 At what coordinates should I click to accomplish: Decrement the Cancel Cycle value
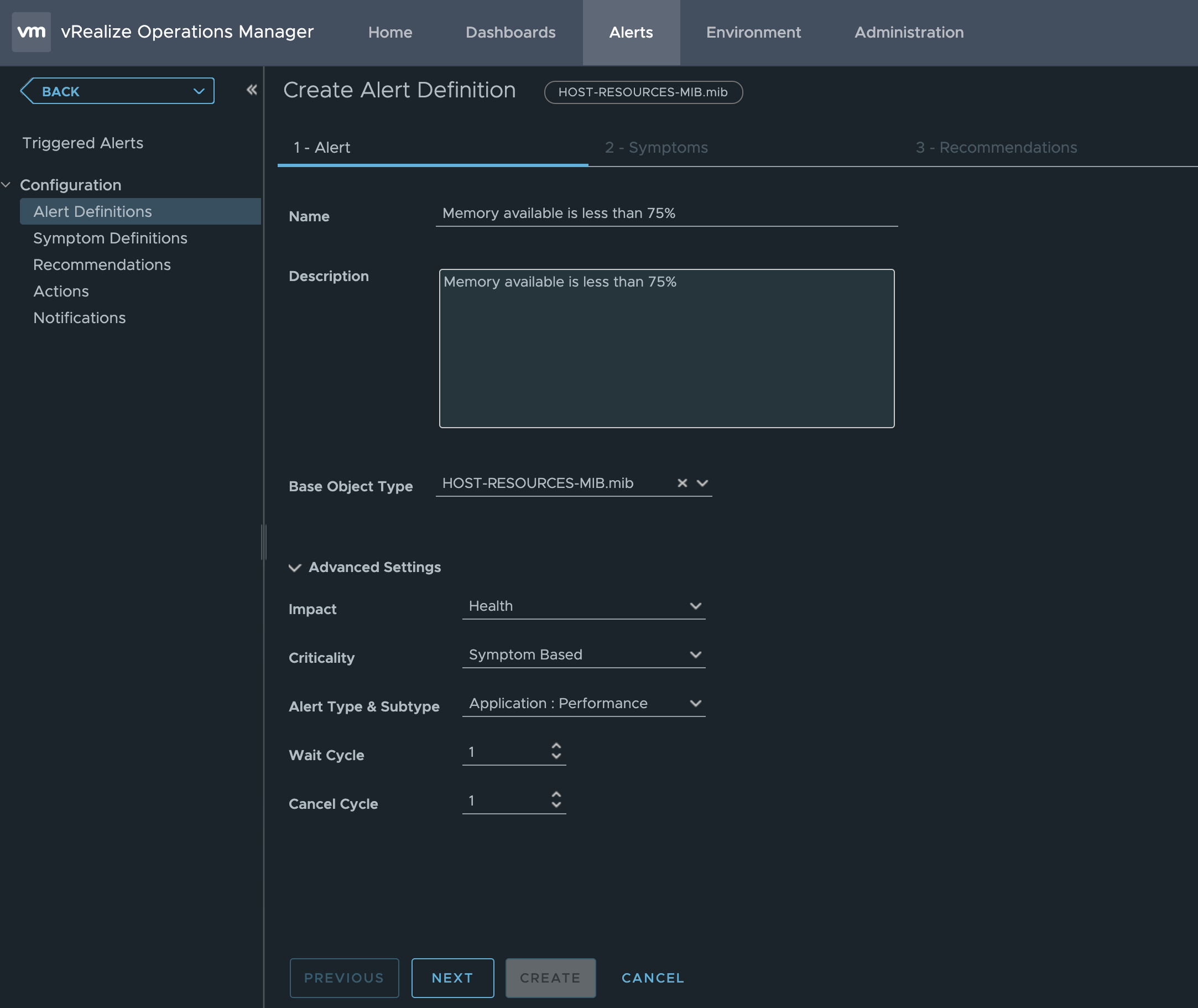click(556, 804)
